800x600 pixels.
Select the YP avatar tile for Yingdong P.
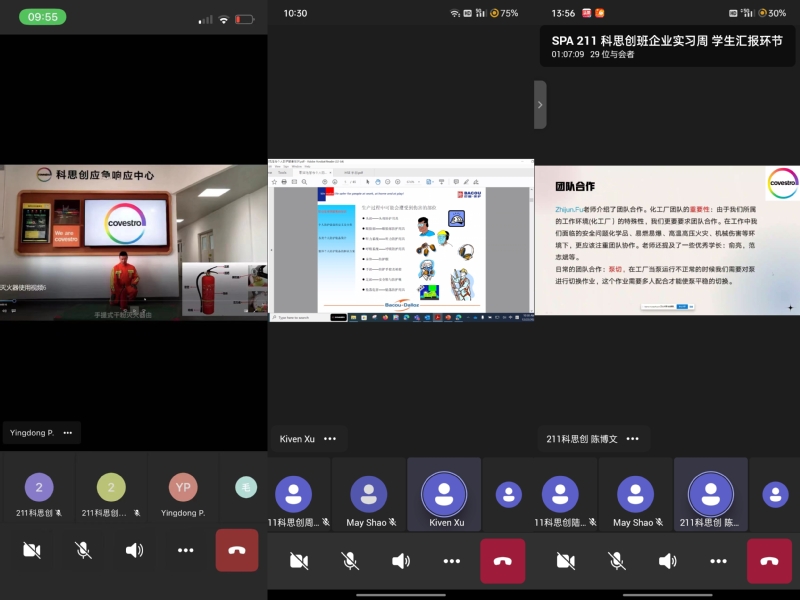(x=183, y=490)
